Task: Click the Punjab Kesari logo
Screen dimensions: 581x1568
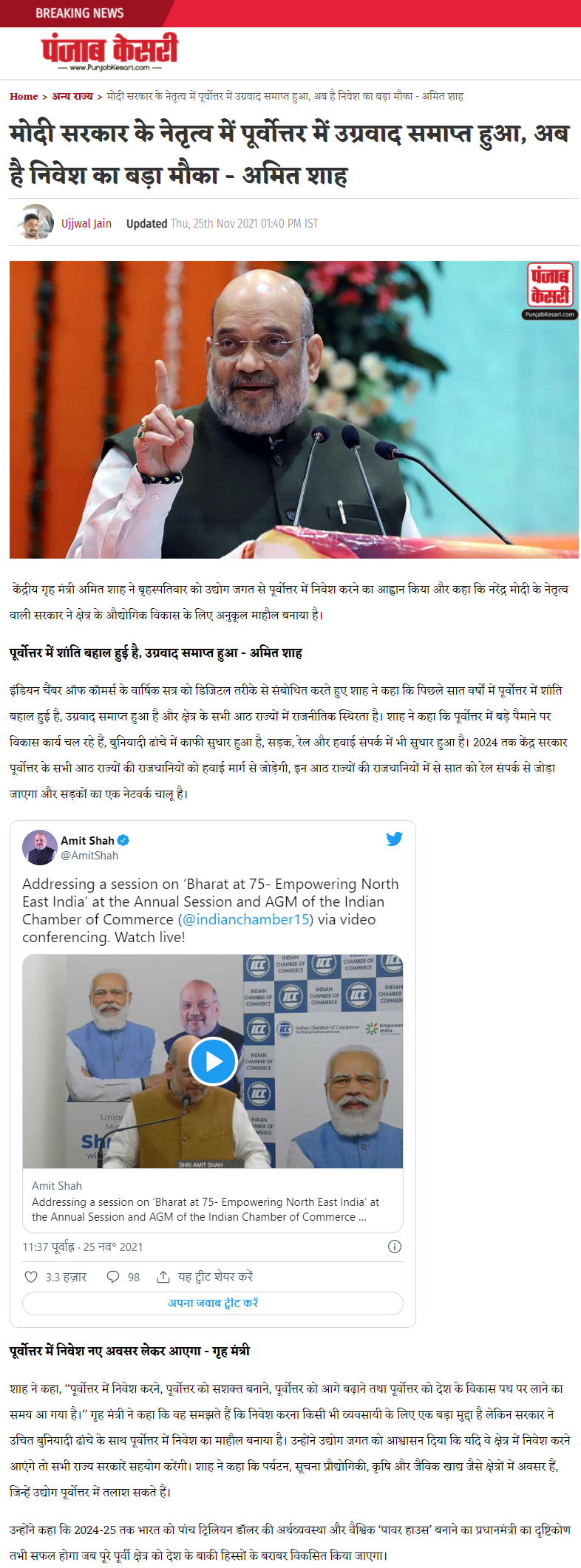Action: [x=109, y=52]
